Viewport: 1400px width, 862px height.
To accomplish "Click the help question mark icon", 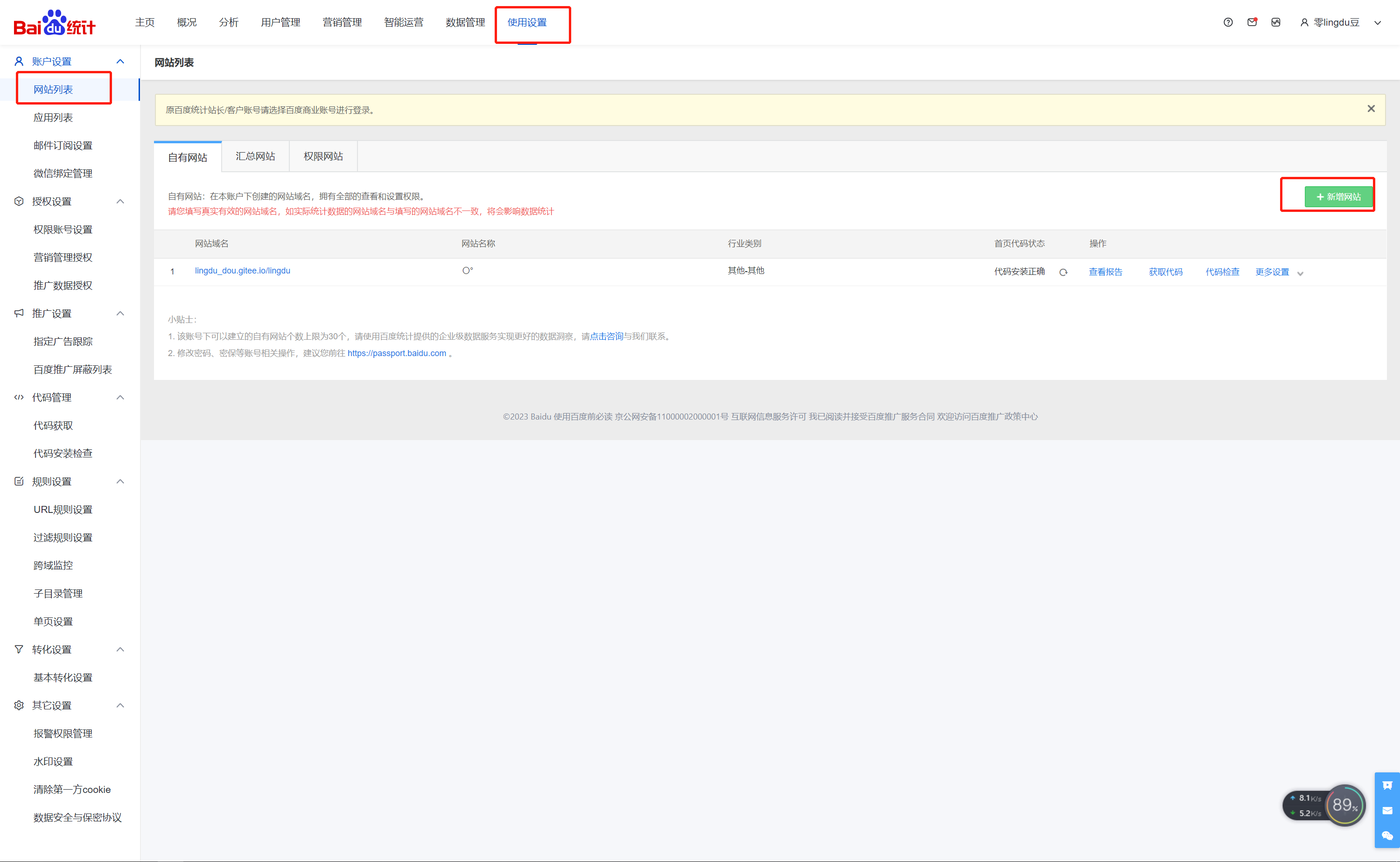I will [x=1228, y=22].
